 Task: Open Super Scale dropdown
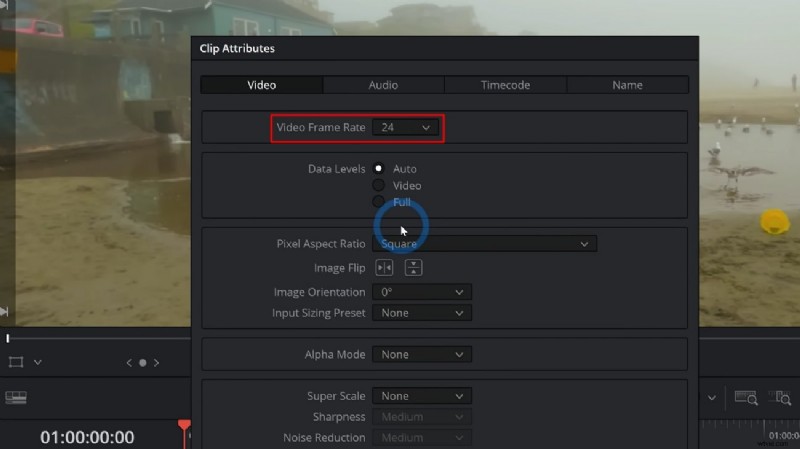pyautogui.click(x=422, y=396)
